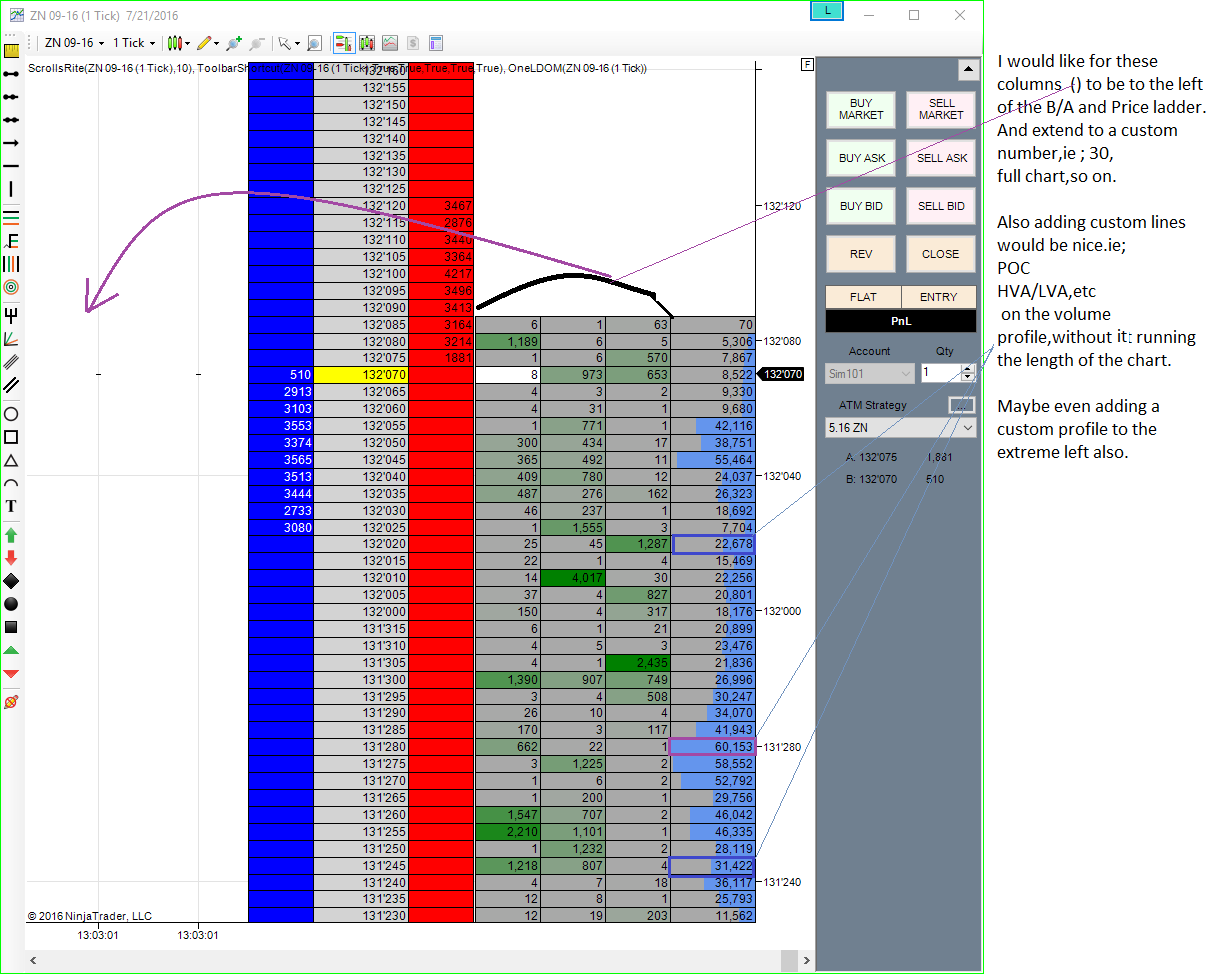Open the Sim101 account dropdown
This screenshot has height=974, width=1208.
(870, 373)
